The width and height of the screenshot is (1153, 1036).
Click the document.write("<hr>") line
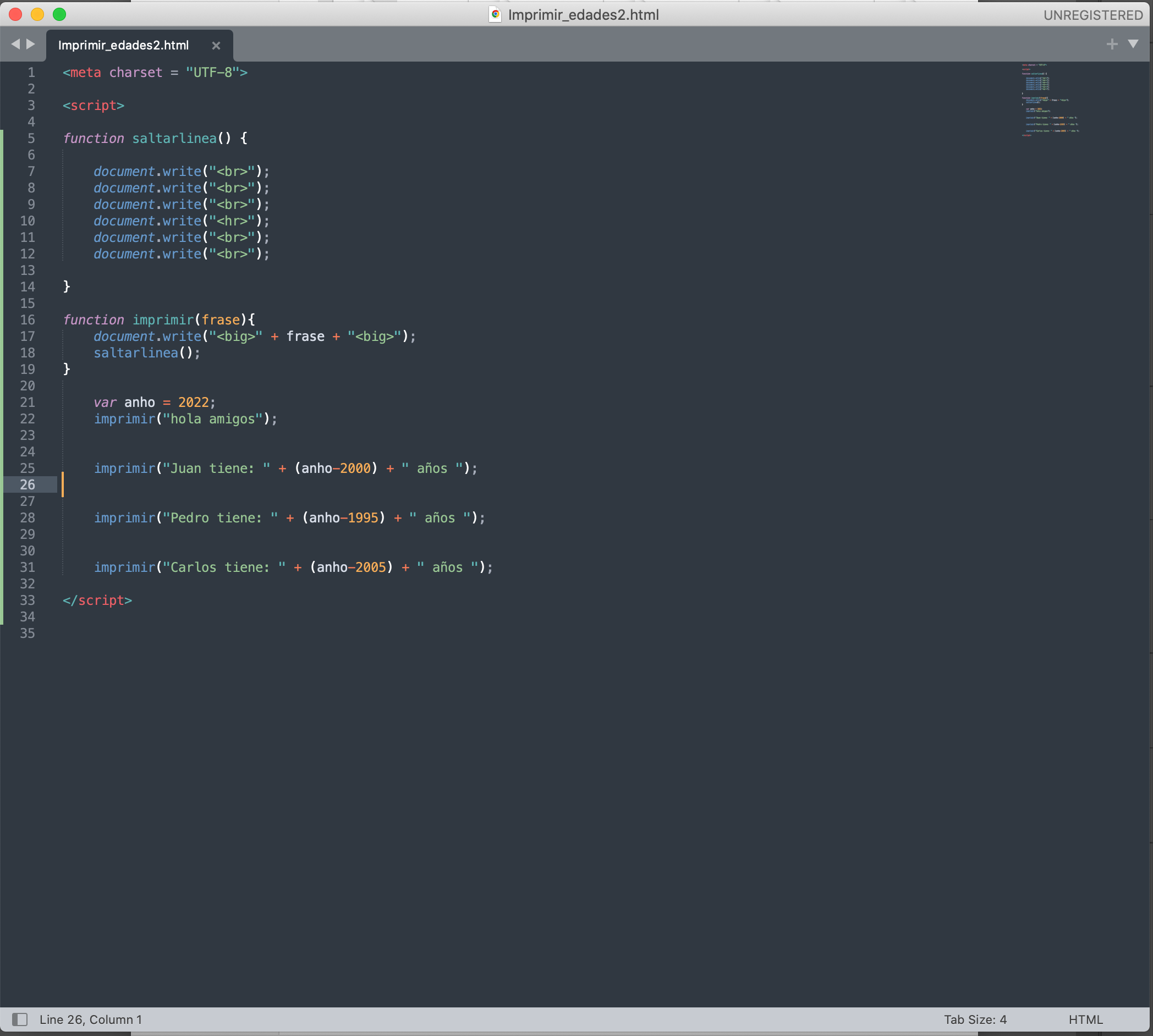[x=181, y=221]
